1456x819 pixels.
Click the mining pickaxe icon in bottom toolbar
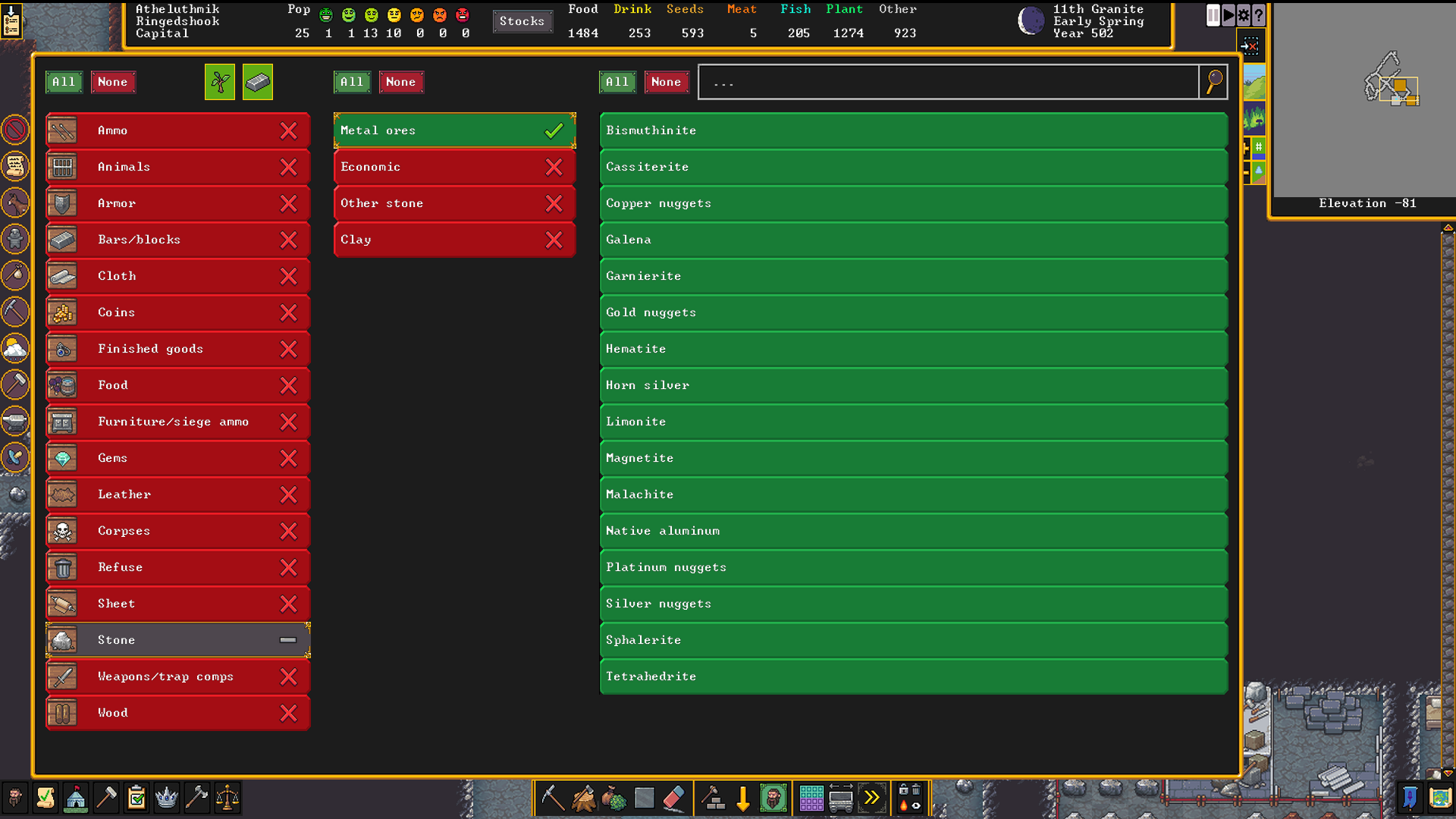coord(552,798)
